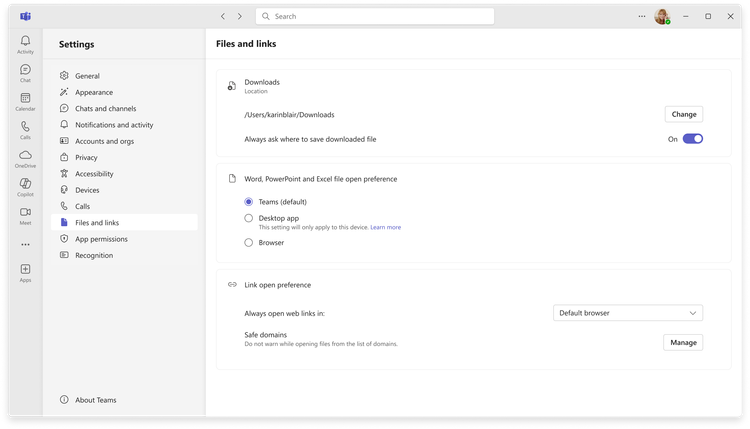Screen dimensions: 750x429
Task: Click the Privacy lock icon
Action: tap(64, 157)
